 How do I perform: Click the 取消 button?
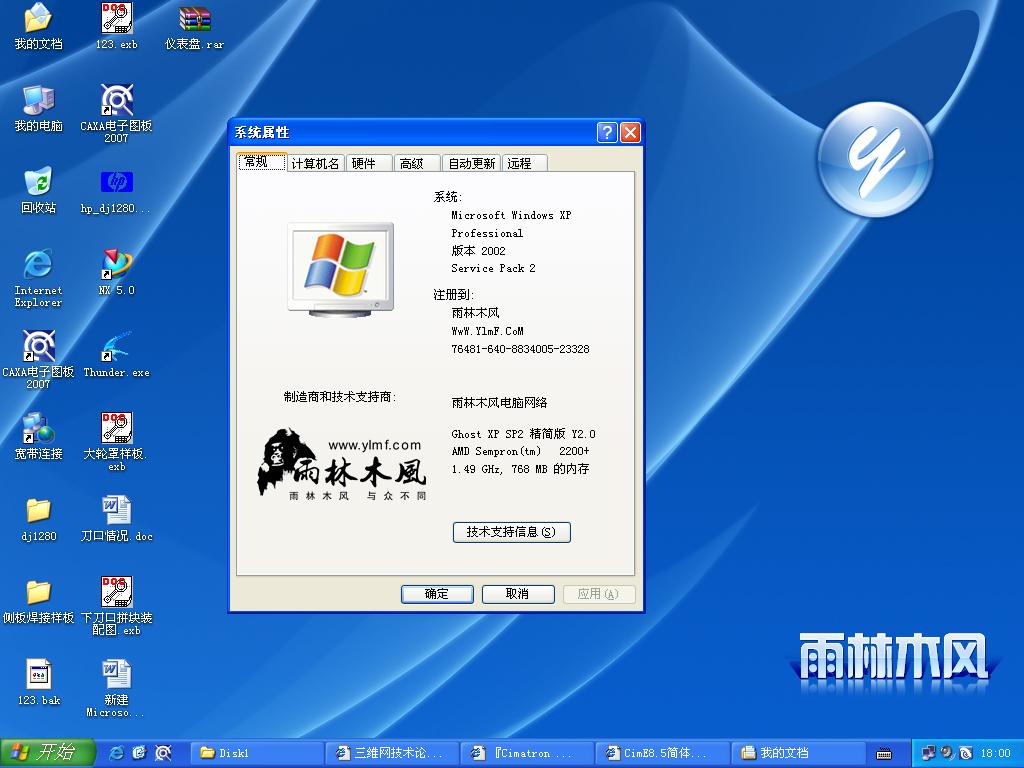(518, 594)
